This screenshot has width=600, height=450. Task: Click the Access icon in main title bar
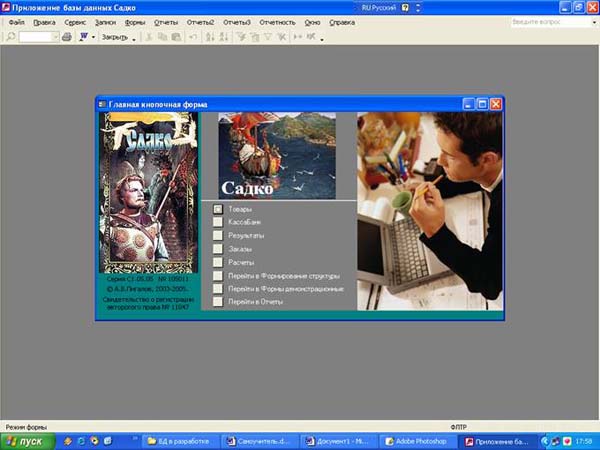click(6, 7)
